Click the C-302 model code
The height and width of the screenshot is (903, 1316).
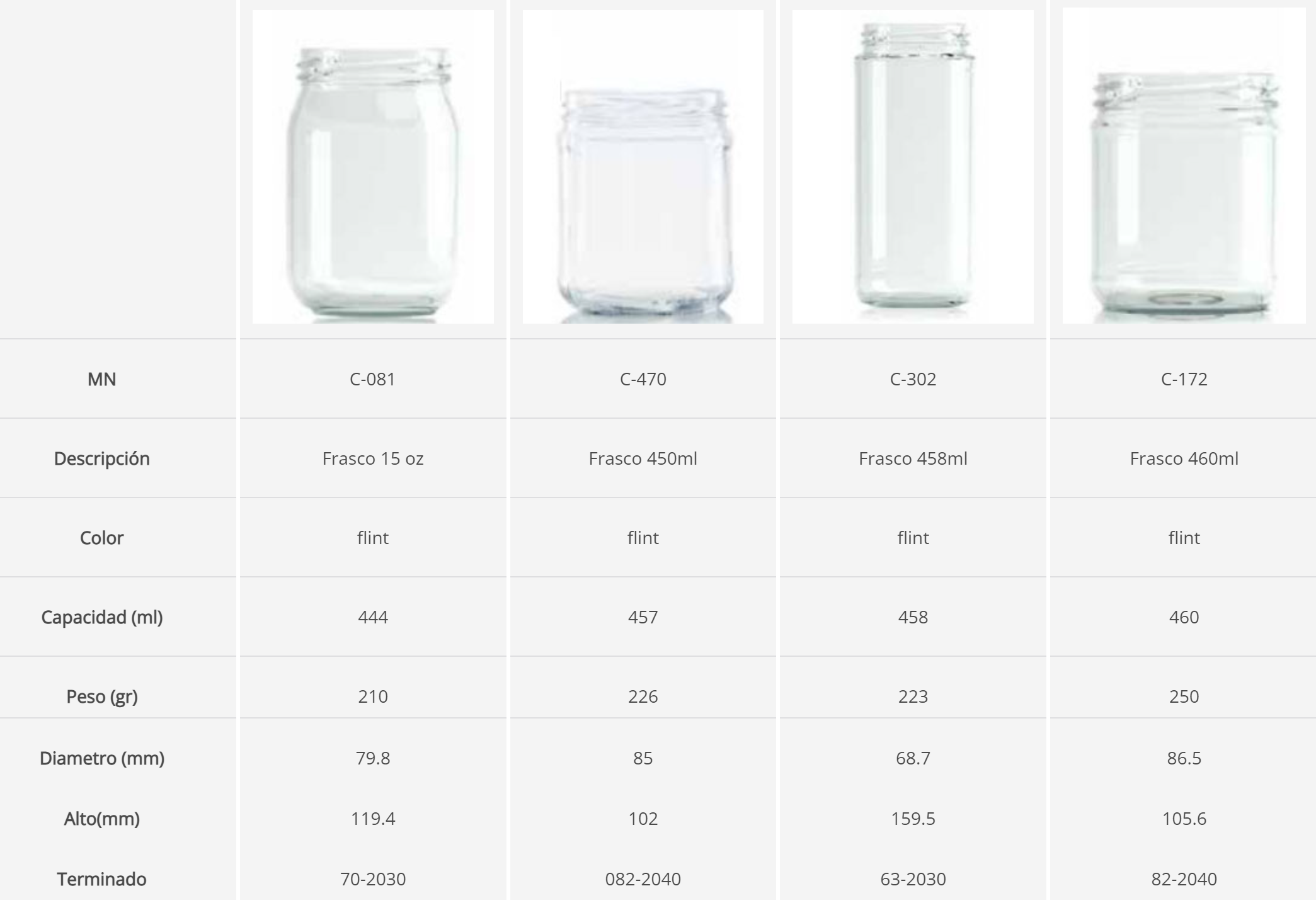click(913, 379)
